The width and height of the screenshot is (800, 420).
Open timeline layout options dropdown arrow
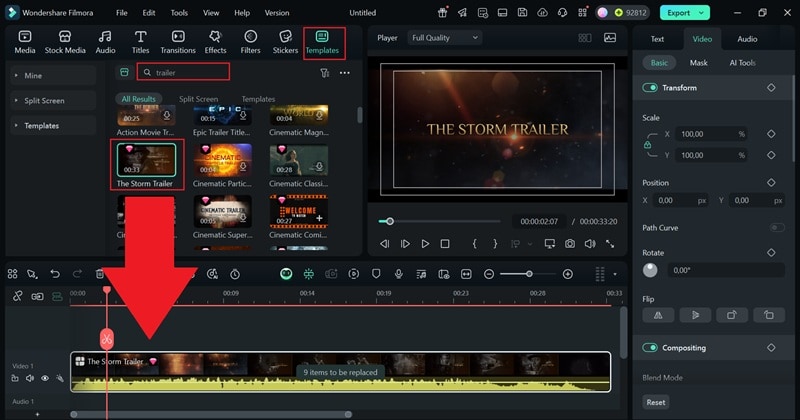[x=615, y=274]
